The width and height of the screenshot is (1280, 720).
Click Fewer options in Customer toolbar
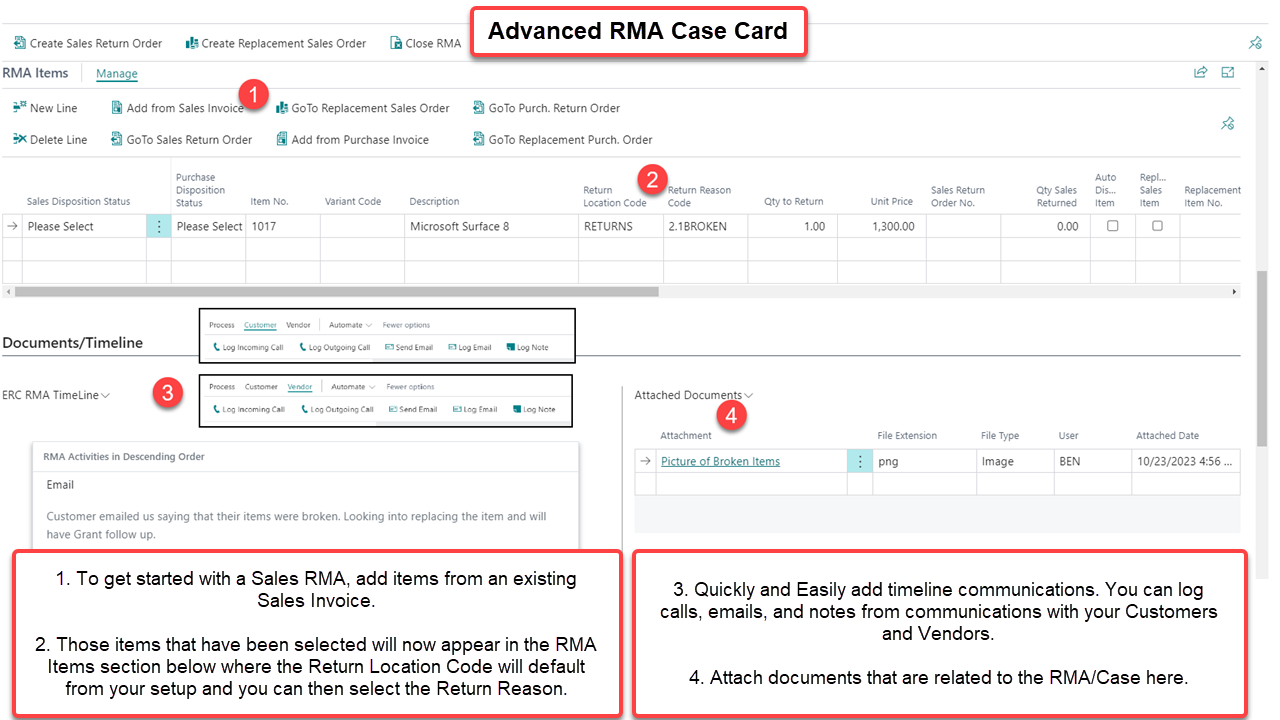tap(406, 325)
